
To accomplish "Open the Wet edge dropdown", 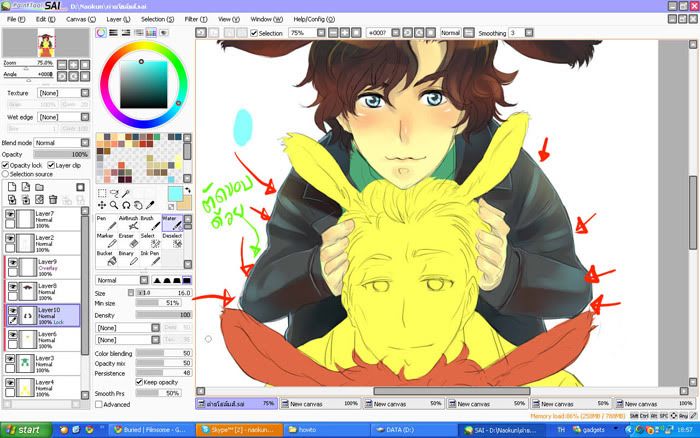I will tap(61, 118).
